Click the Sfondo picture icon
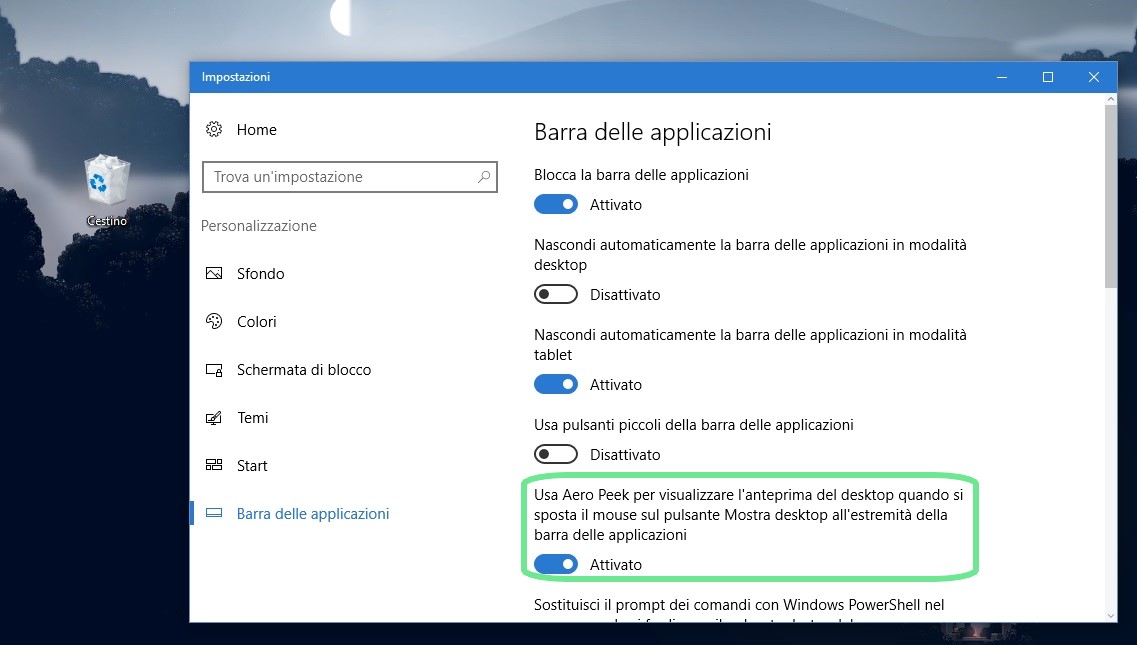Viewport: 1137px width, 645px height. pos(214,274)
